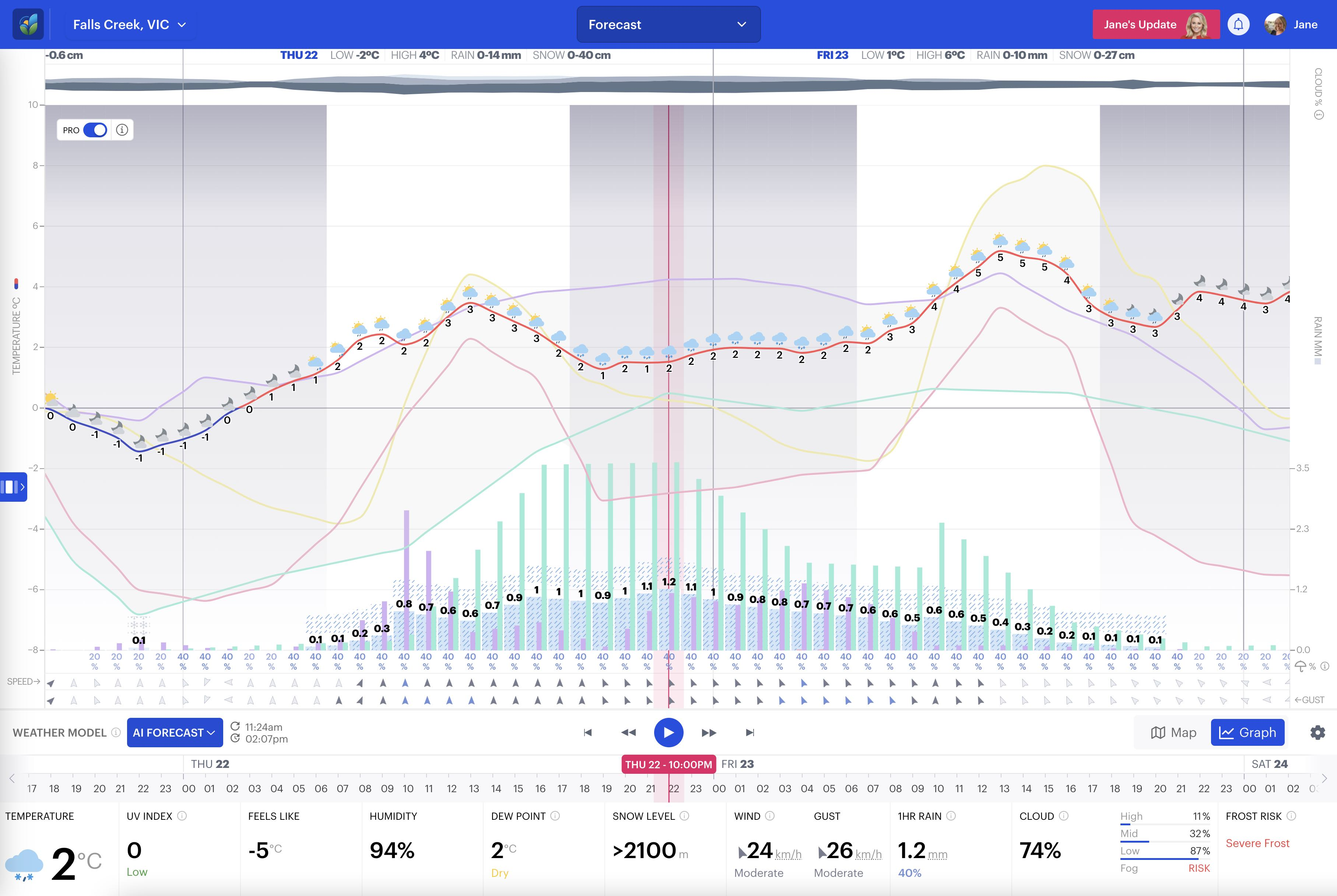Expand the Forecast dropdown menu
This screenshot has width=1337, height=896.
[668, 25]
